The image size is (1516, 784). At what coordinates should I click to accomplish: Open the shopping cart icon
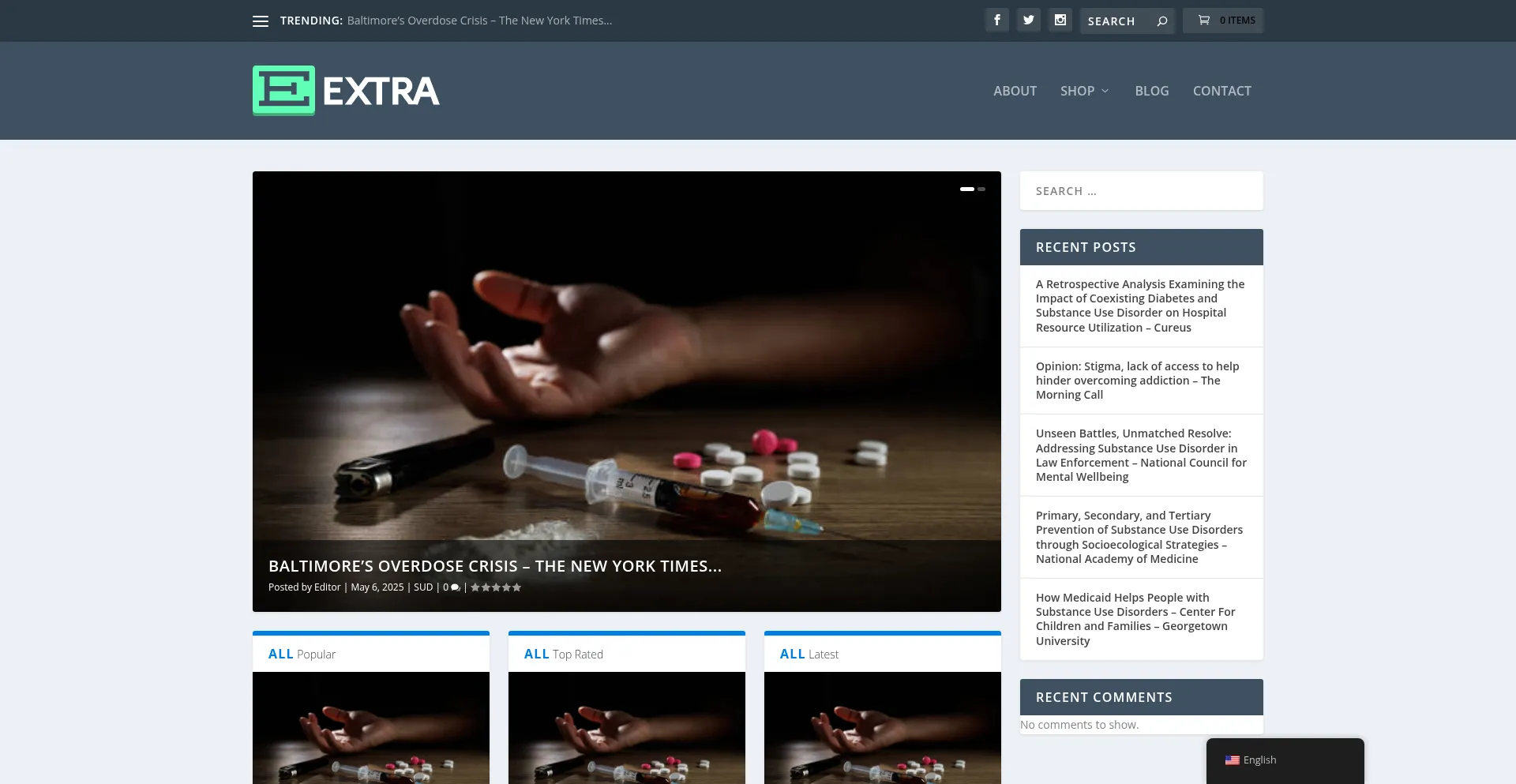click(1204, 21)
